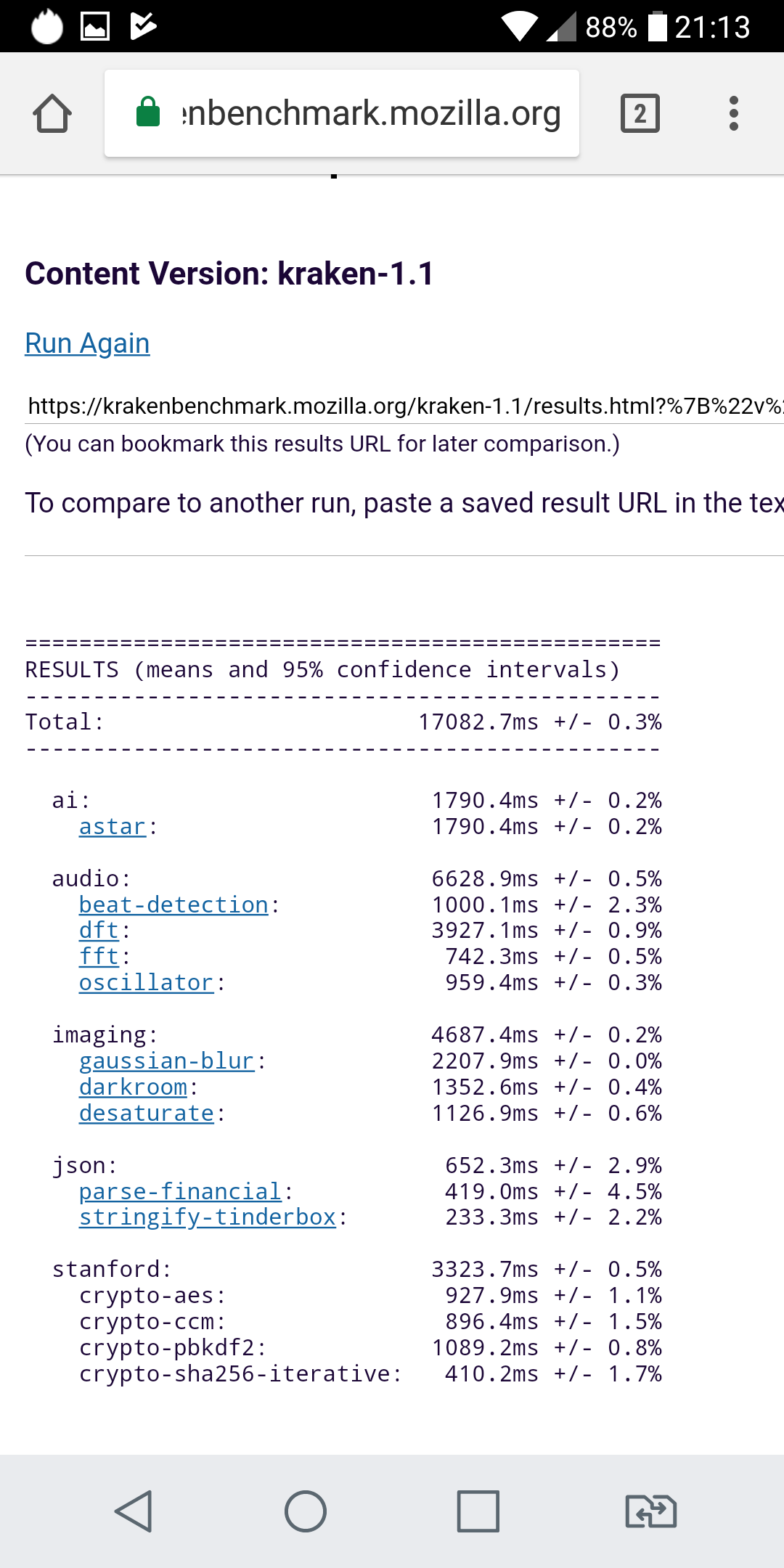Viewport: 784px width, 1568px height.
Task: Tap the screen switch icon in navigation bar
Action: pyautogui.click(x=650, y=1511)
